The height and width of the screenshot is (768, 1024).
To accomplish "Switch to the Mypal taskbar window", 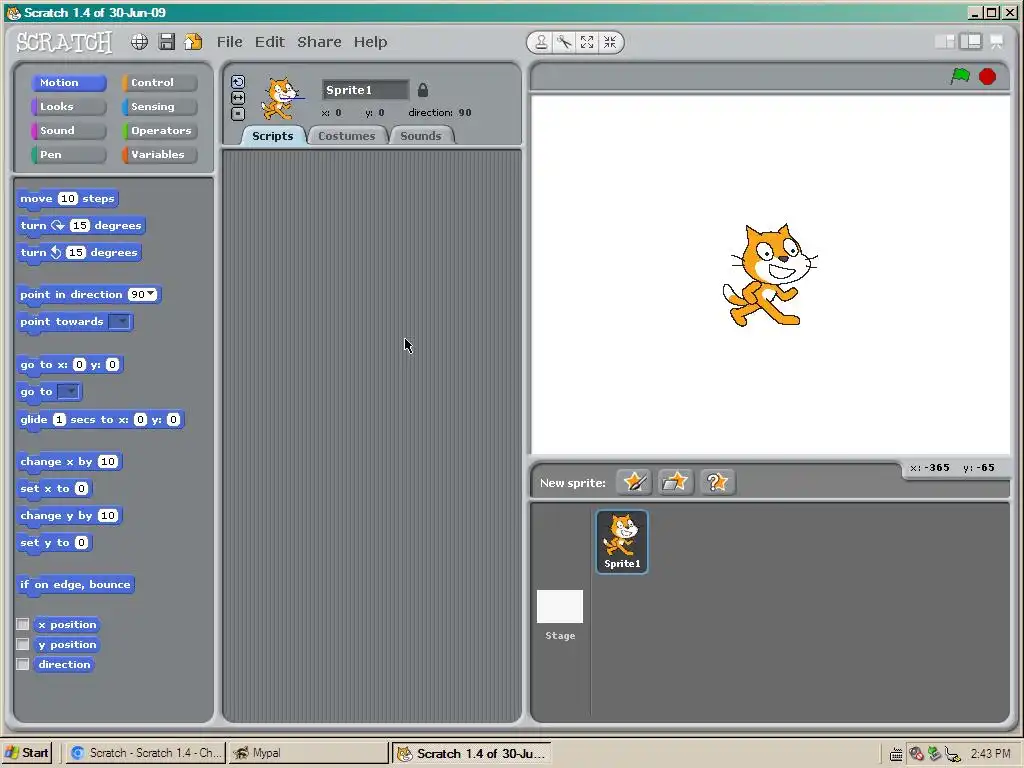I will click(x=308, y=753).
